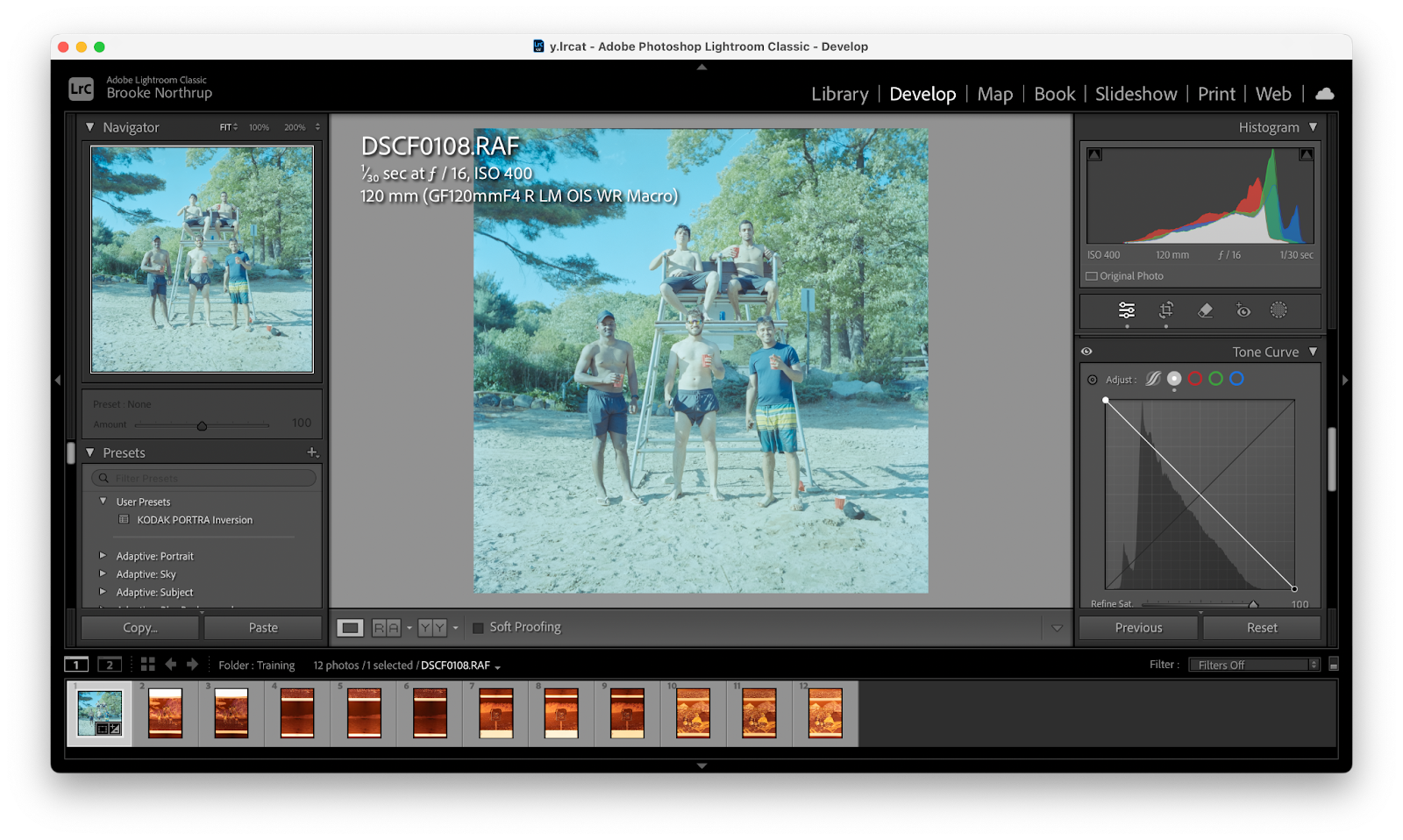Set Navigator zoom to 100%

(x=259, y=127)
